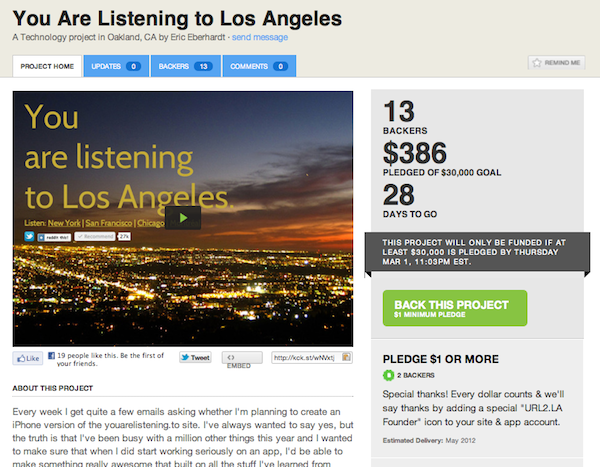Click the Tweet button below video
This screenshot has width=600, height=467.
click(x=194, y=357)
